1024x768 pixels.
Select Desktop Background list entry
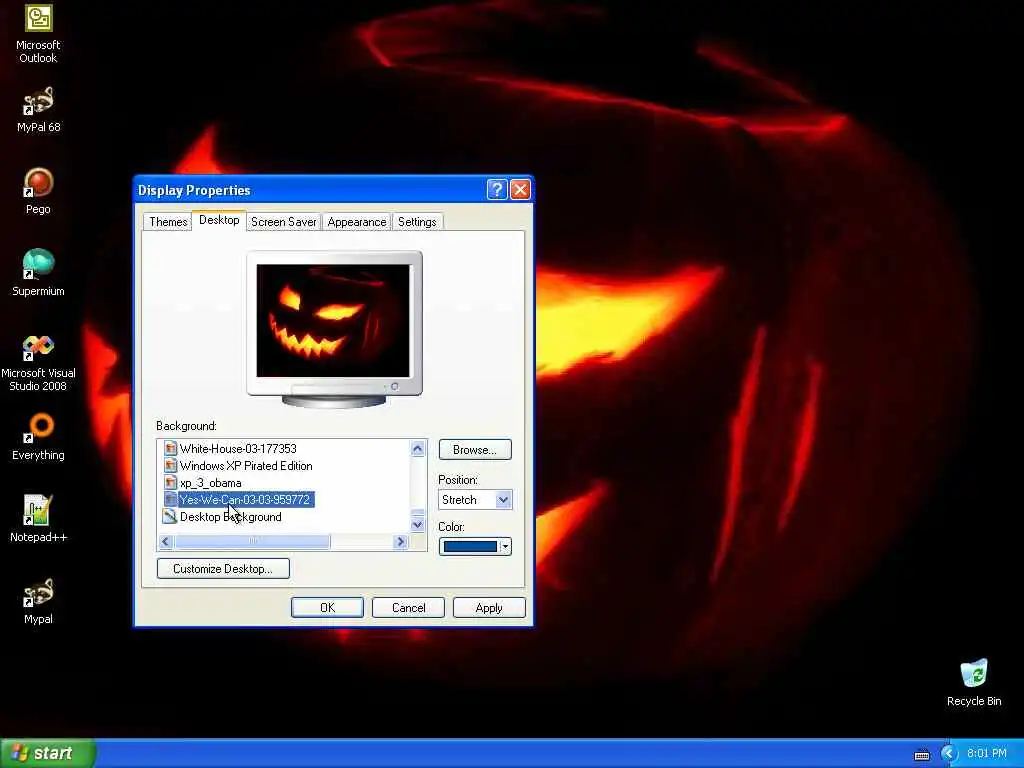coord(231,517)
